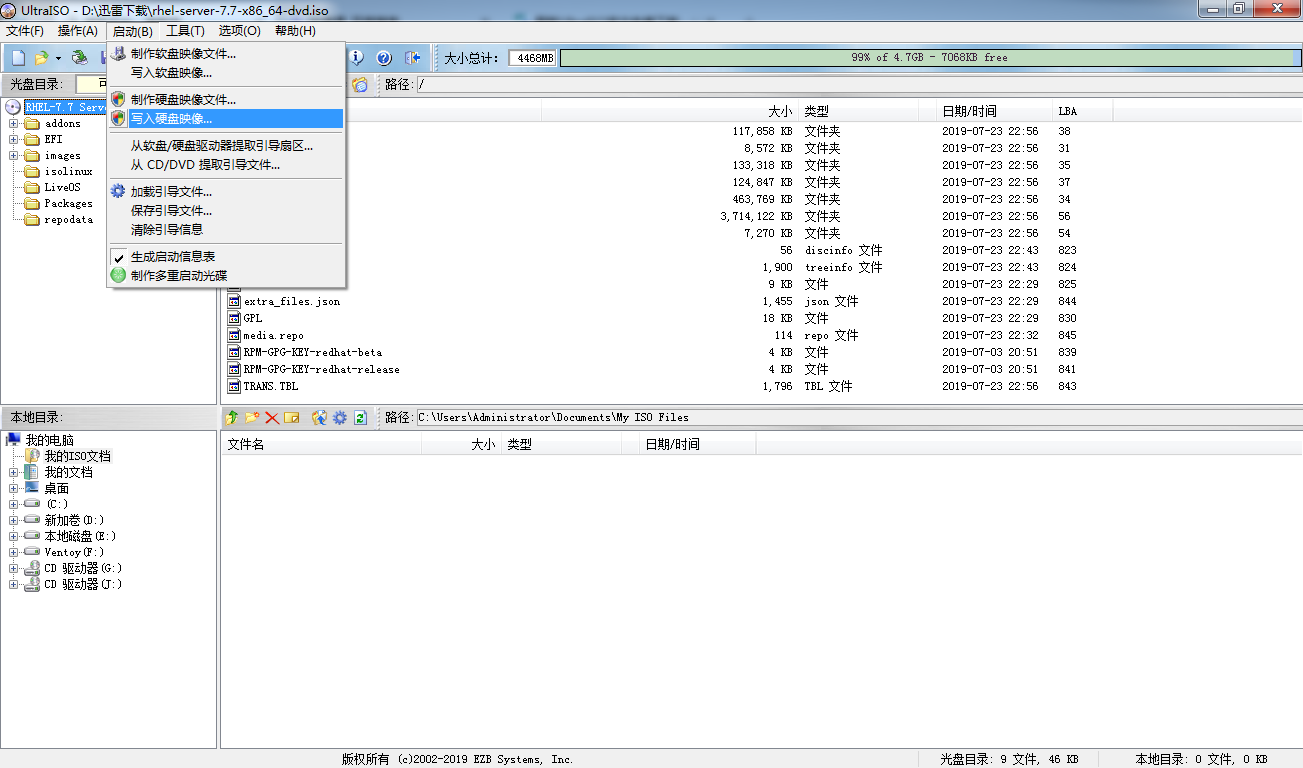The width and height of the screenshot is (1303, 768).
Task: Click the Help question-mark toolbar icon
Action: pos(384,58)
